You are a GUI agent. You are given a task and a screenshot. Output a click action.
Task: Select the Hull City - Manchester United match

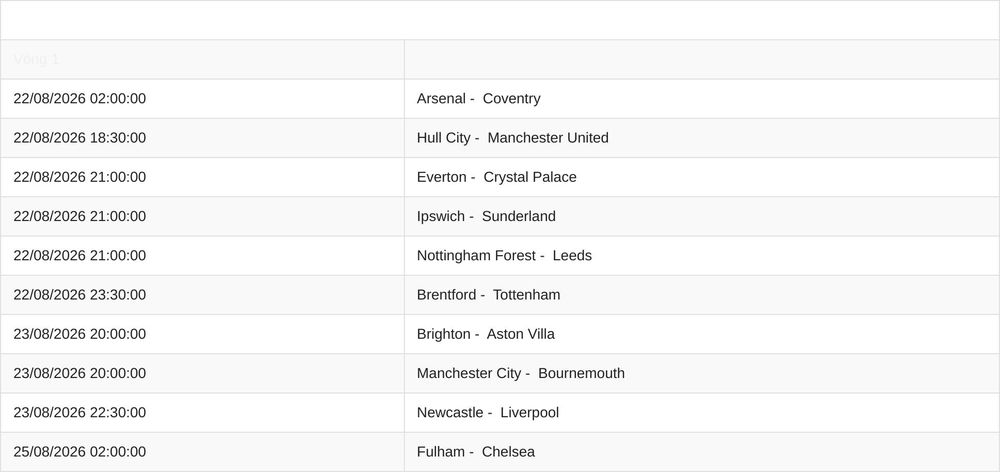point(513,138)
